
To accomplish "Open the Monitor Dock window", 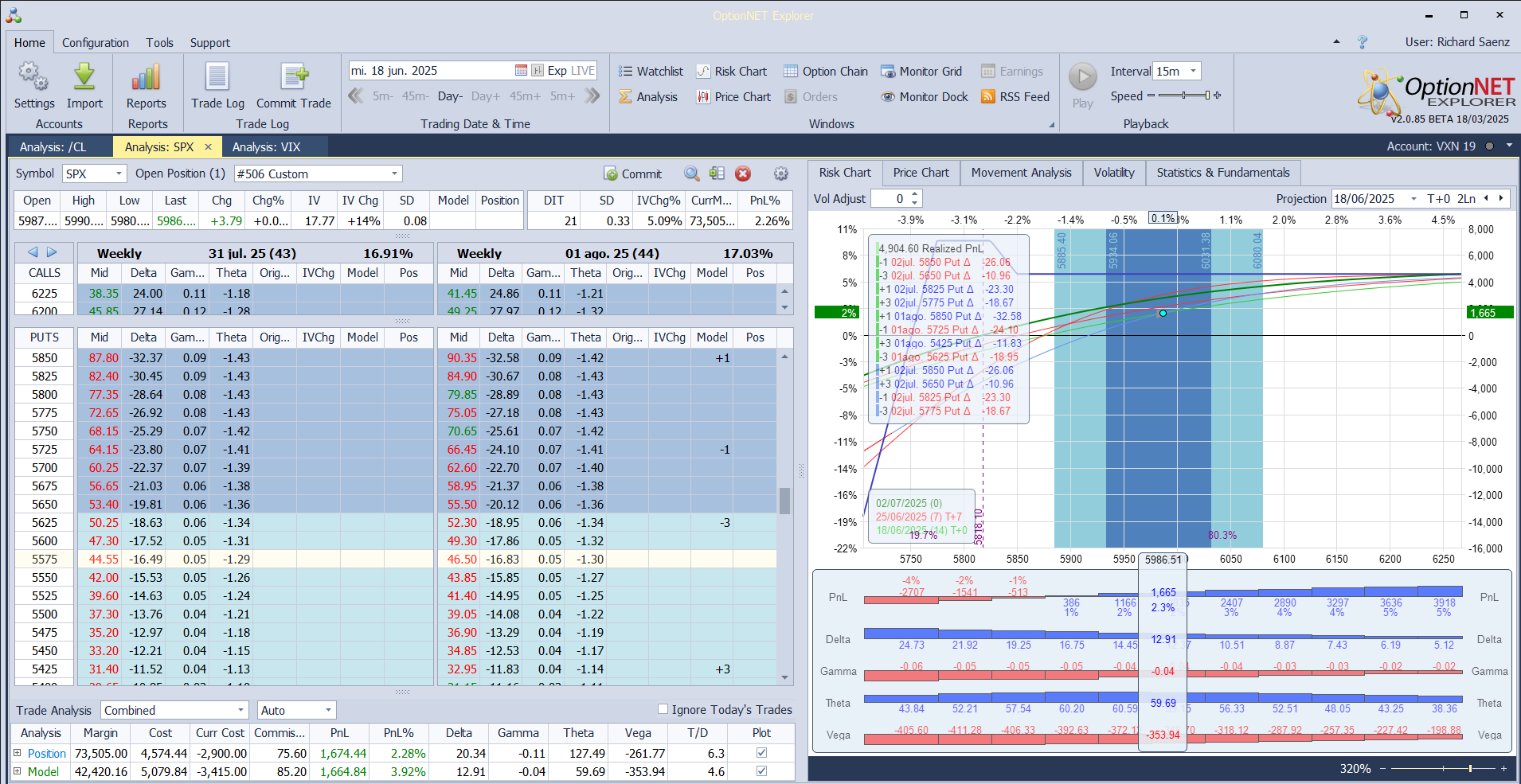I will click(925, 96).
